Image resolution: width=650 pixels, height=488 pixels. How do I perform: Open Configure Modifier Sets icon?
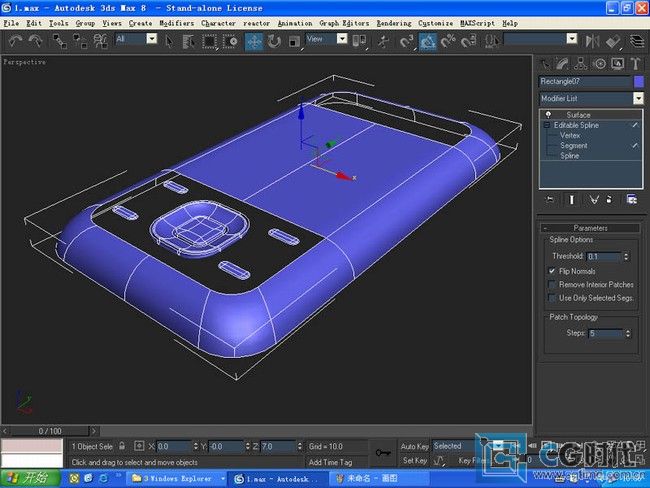[x=632, y=200]
